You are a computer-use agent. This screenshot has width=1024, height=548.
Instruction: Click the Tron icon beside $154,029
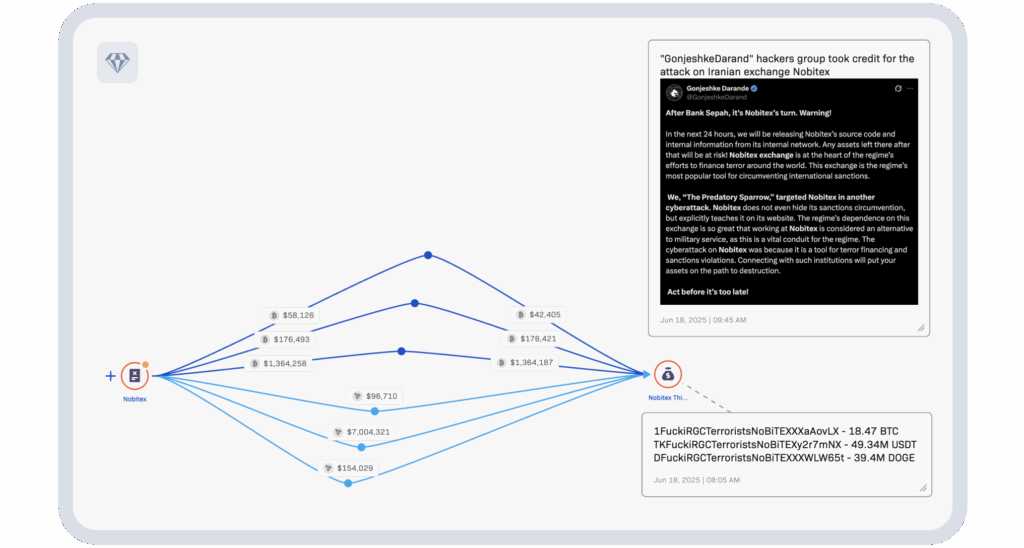328,468
